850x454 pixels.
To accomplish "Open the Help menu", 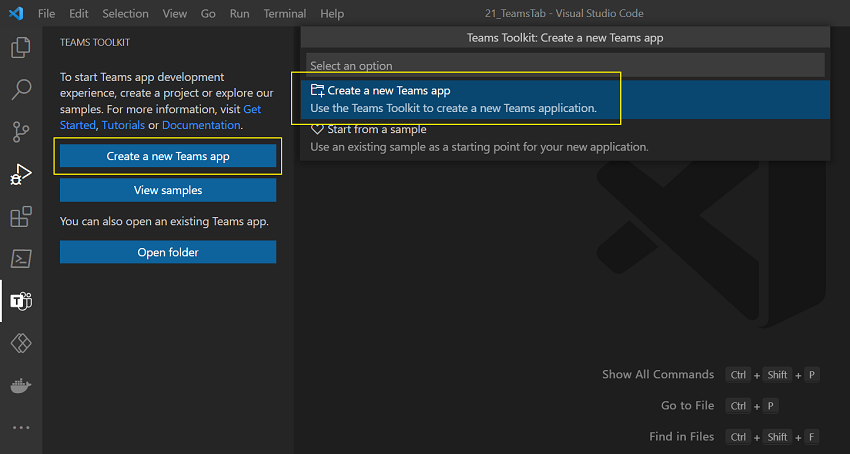I will click(x=332, y=14).
